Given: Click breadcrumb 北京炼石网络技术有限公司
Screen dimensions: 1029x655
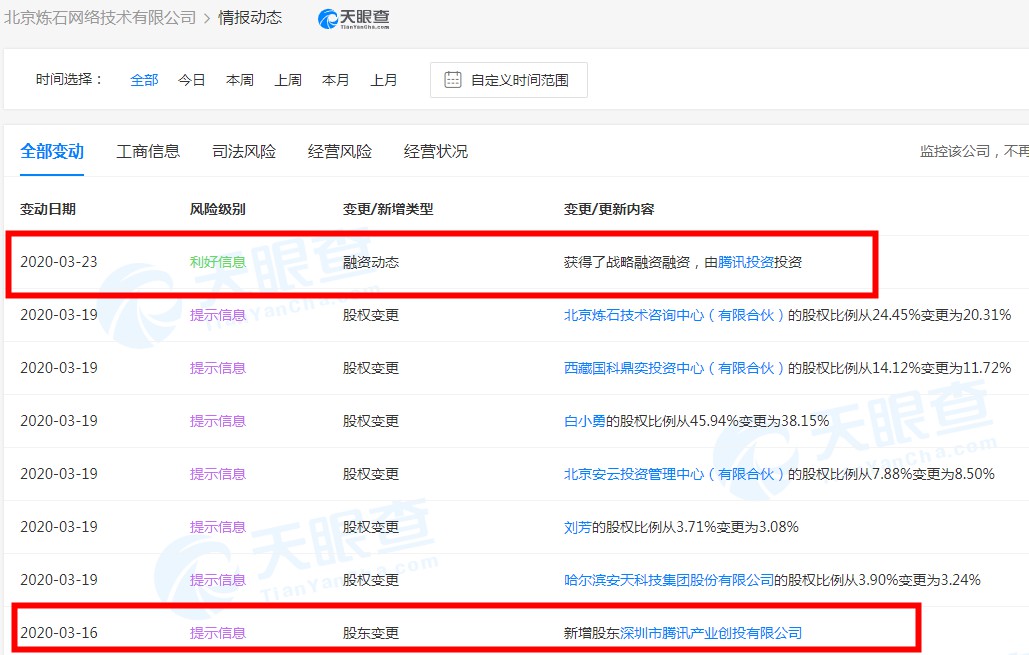Looking at the screenshot, I should [100, 18].
